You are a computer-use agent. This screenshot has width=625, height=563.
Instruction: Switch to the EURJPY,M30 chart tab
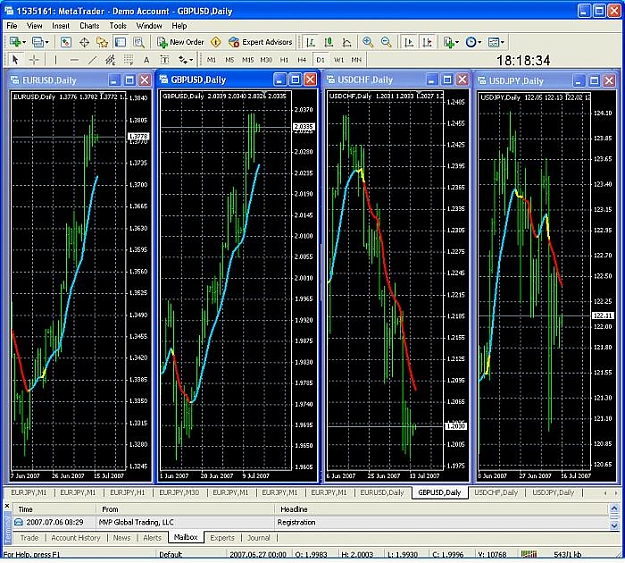point(179,493)
